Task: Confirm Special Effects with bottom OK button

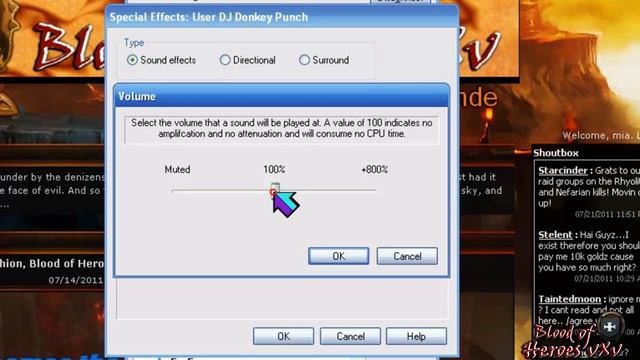Action: (283, 336)
